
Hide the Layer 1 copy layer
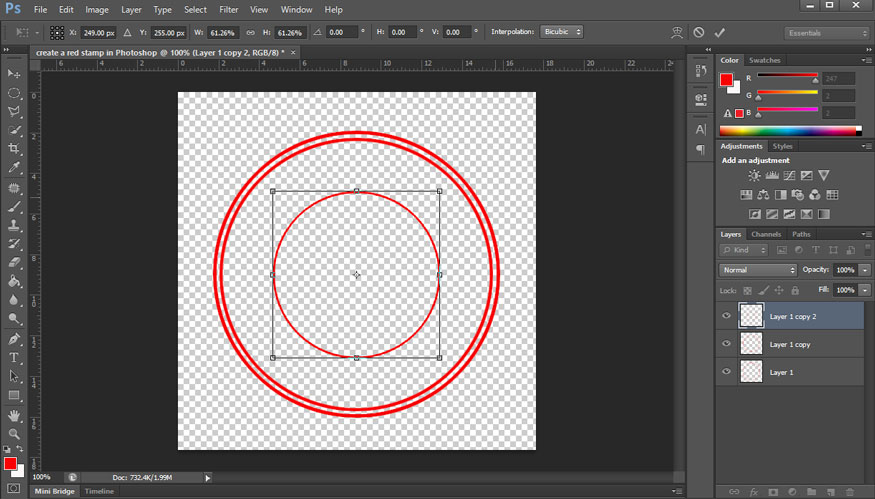[726, 343]
